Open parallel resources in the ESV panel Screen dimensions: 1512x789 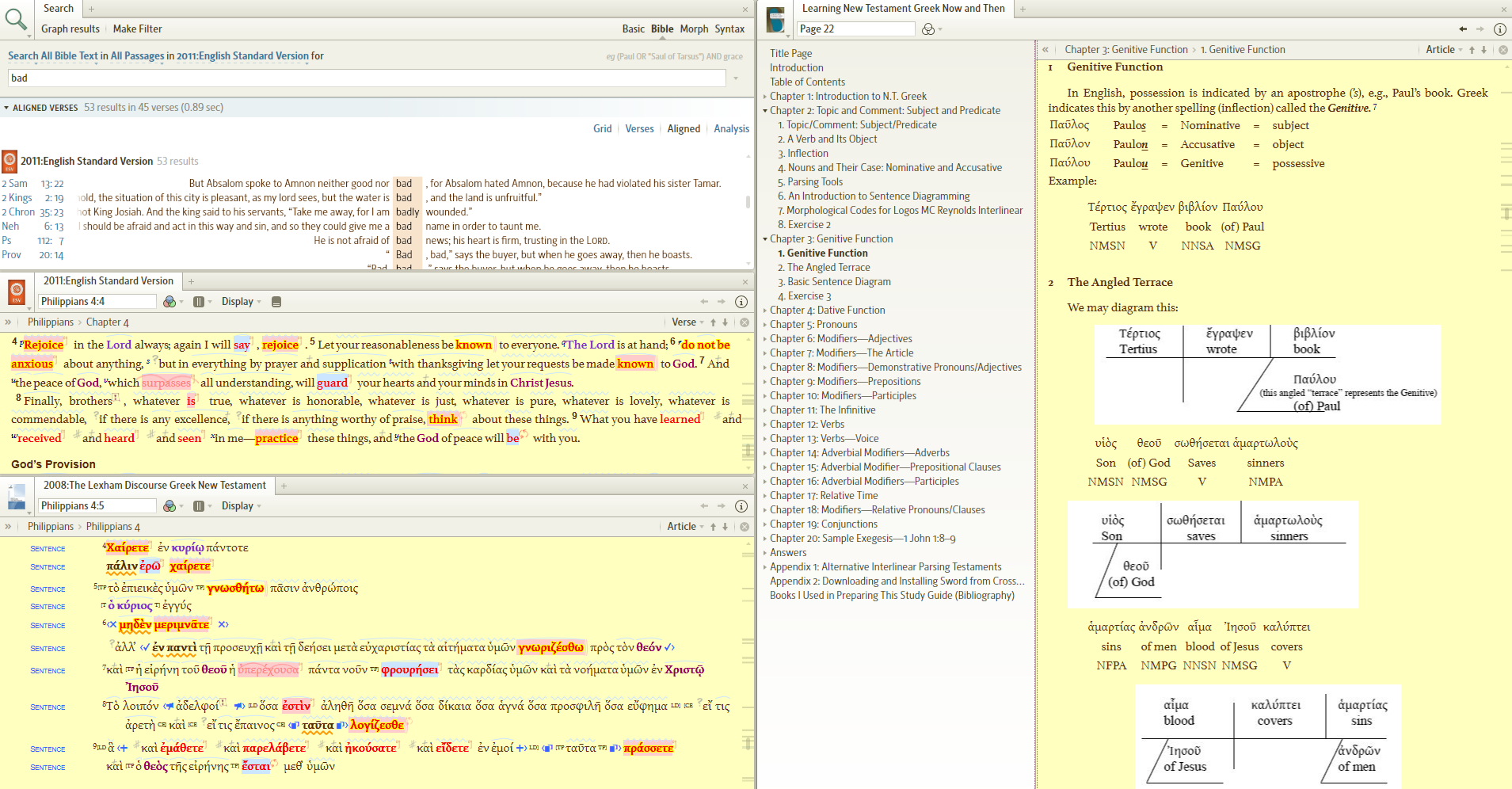[199, 302]
